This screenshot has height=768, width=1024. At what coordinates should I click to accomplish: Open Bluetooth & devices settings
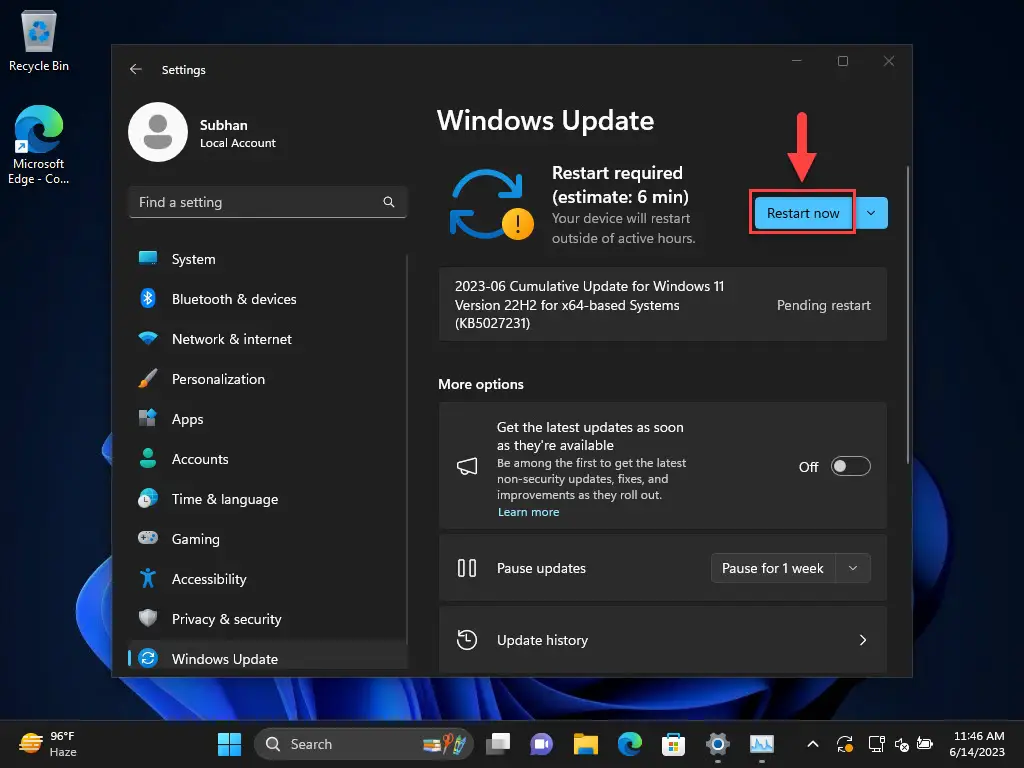tap(233, 299)
